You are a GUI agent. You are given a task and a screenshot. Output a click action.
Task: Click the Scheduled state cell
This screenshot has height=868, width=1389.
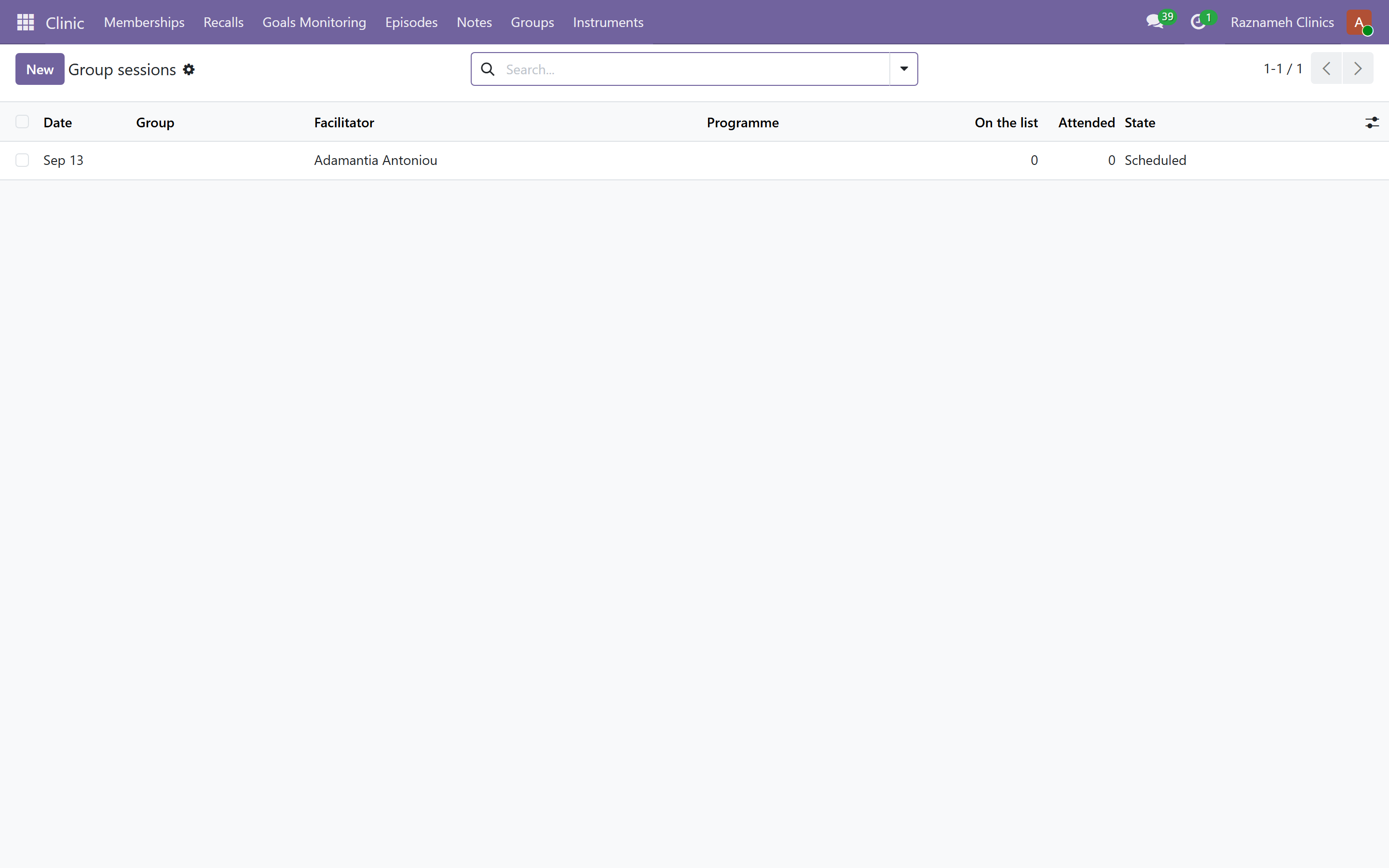point(1155,160)
